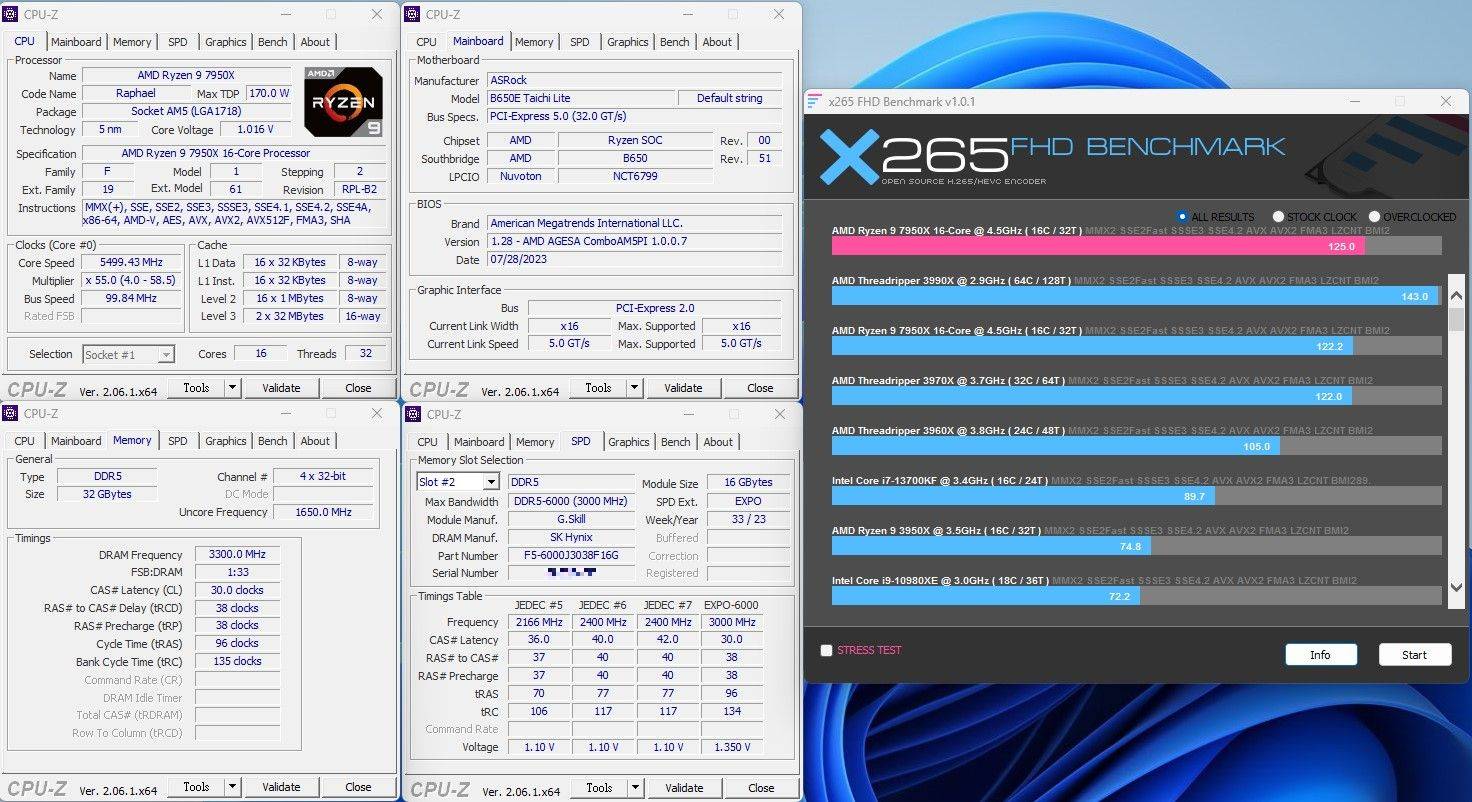This screenshot has height=802, width=1472.
Task: Click Core Speed value 5499.43 MHz
Action: pyautogui.click(x=132, y=263)
